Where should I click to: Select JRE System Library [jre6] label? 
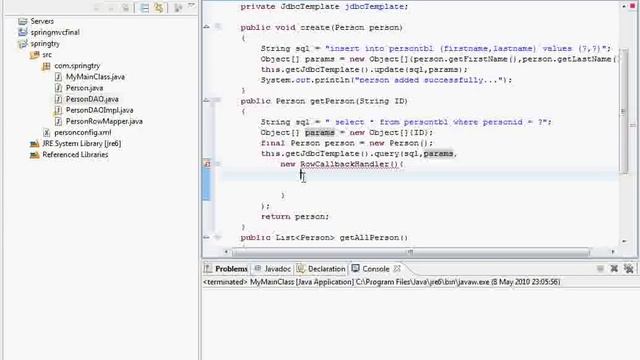[x=82, y=144]
